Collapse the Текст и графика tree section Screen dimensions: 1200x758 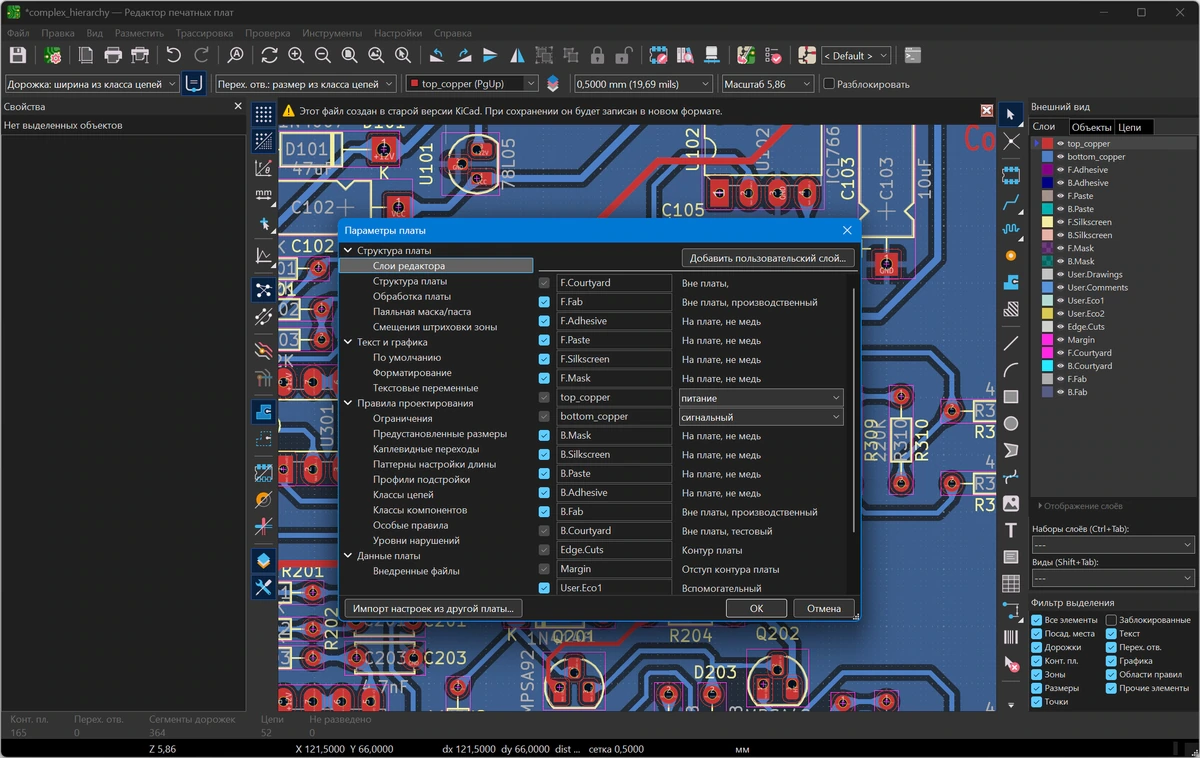point(348,342)
